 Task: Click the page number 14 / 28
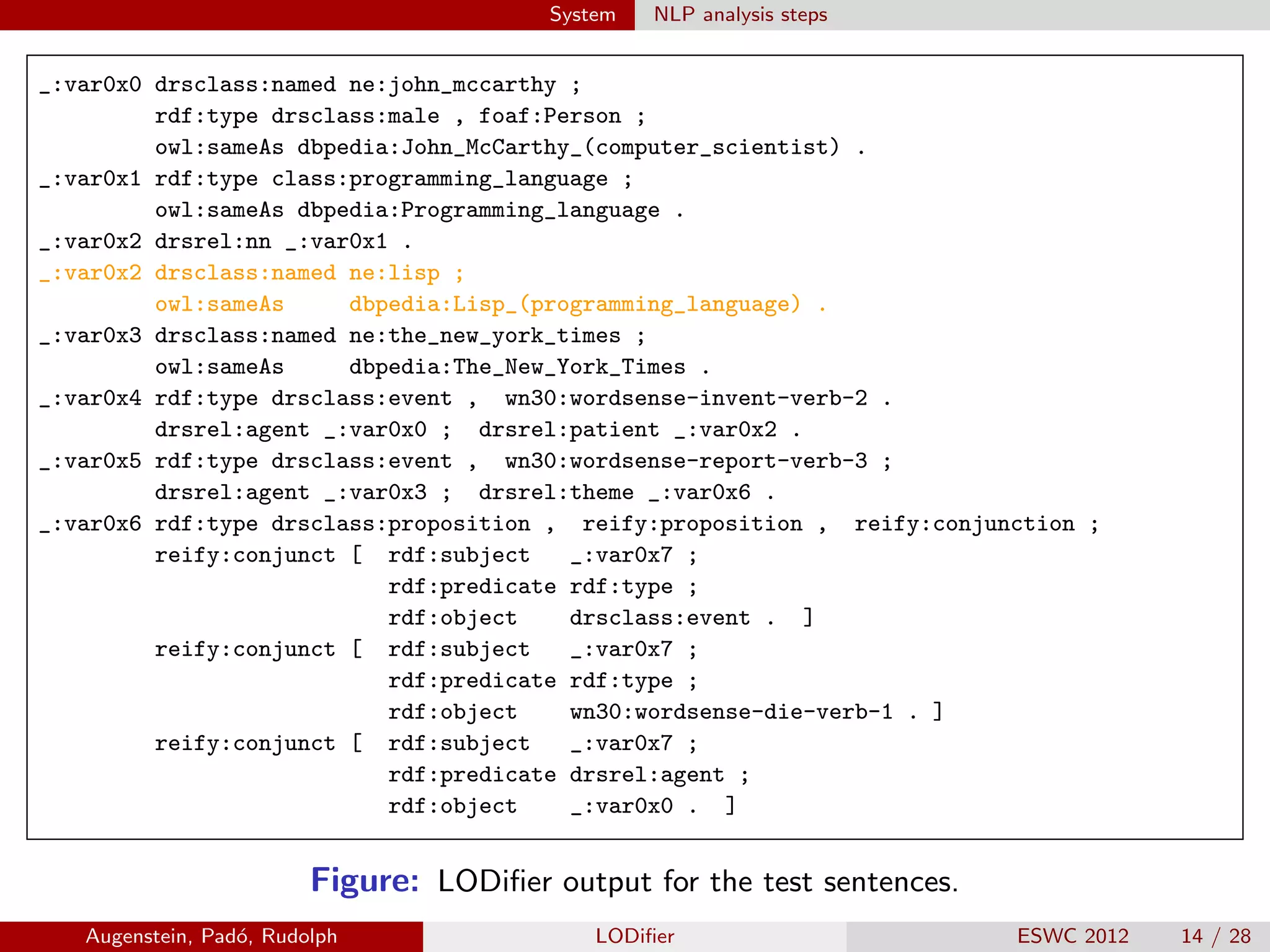click(1215, 936)
